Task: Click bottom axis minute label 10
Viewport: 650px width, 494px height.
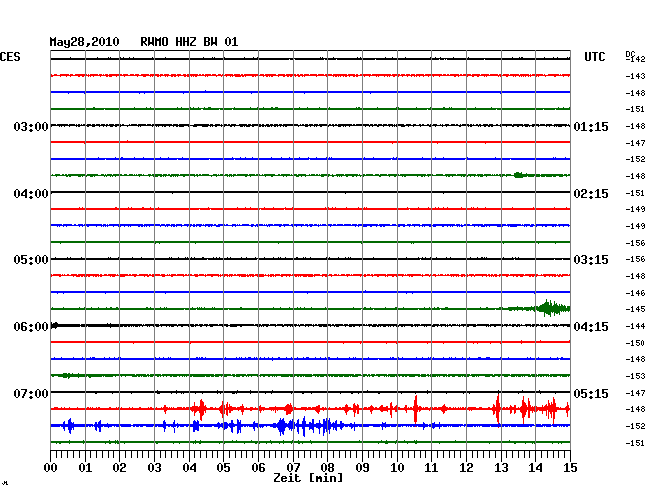Action: tap(397, 468)
